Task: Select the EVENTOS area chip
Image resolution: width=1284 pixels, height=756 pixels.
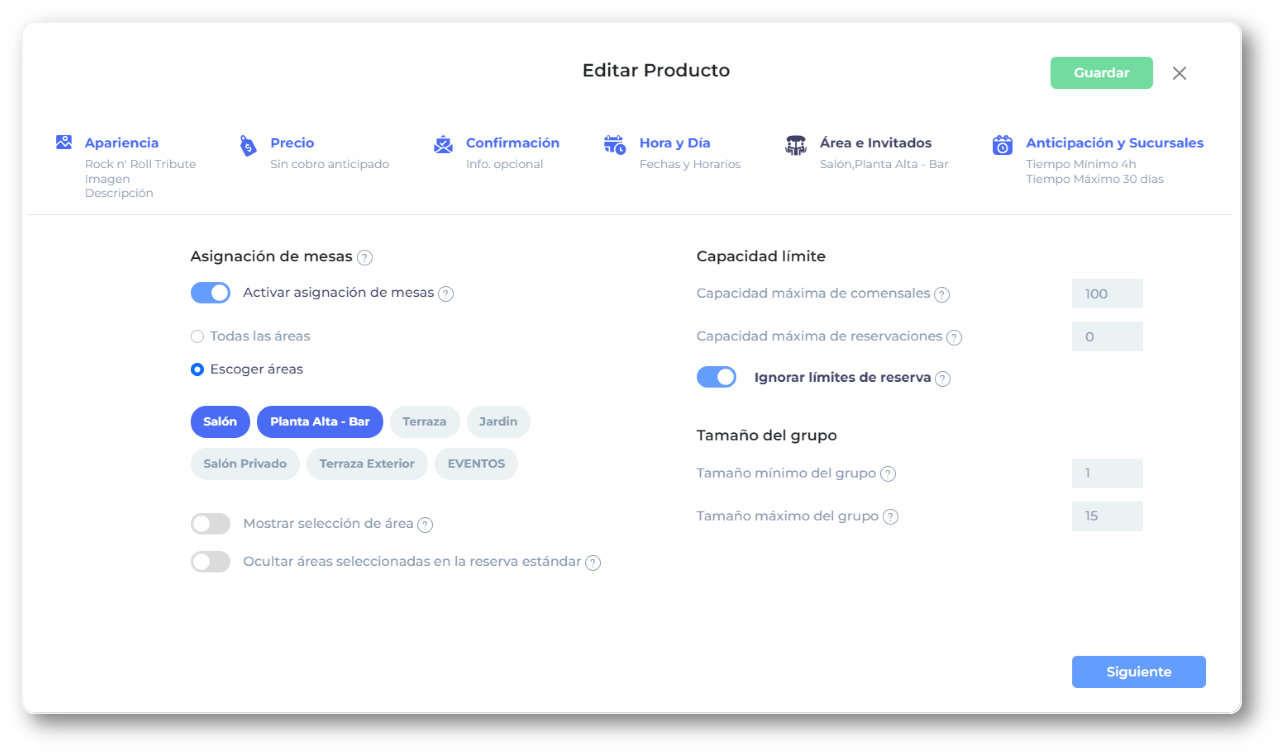Action: (476, 464)
